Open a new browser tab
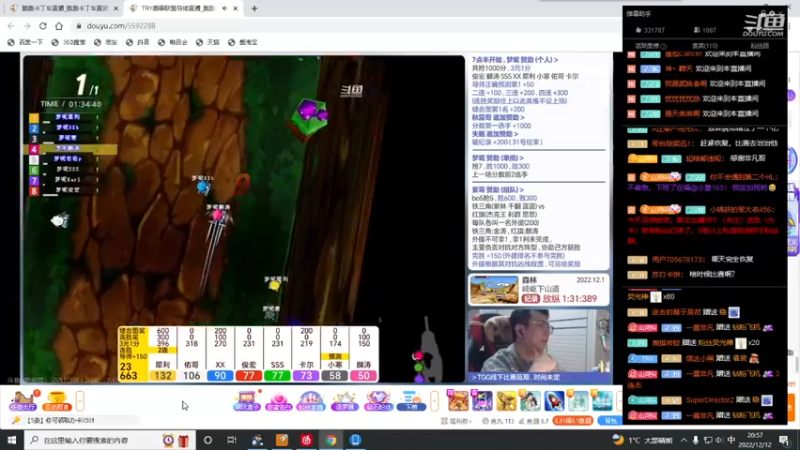Viewport: 800px width, 450px height. coord(254,8)
